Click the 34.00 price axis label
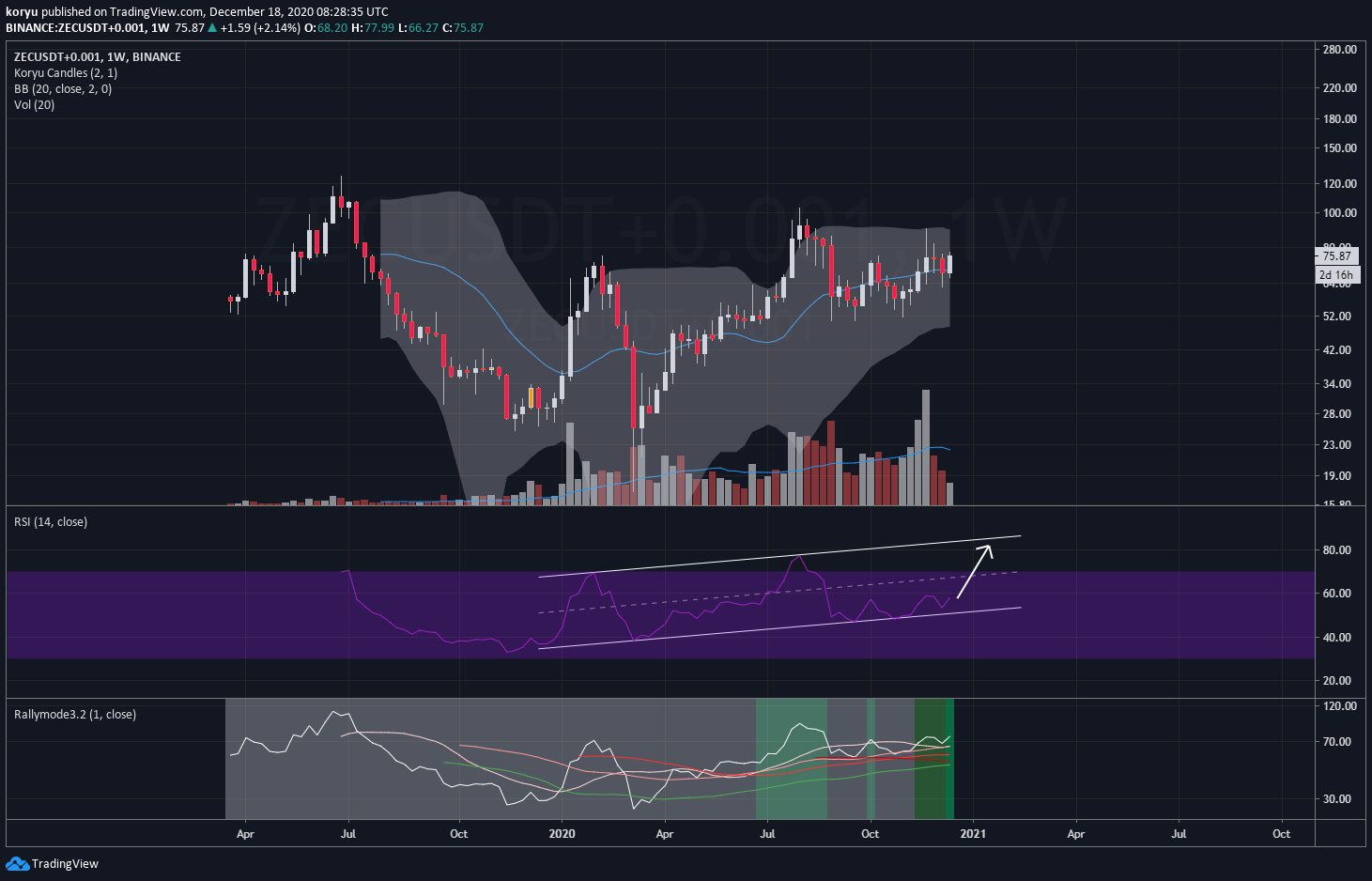This screenshot has height=881, width=1372. point(1337,383)
